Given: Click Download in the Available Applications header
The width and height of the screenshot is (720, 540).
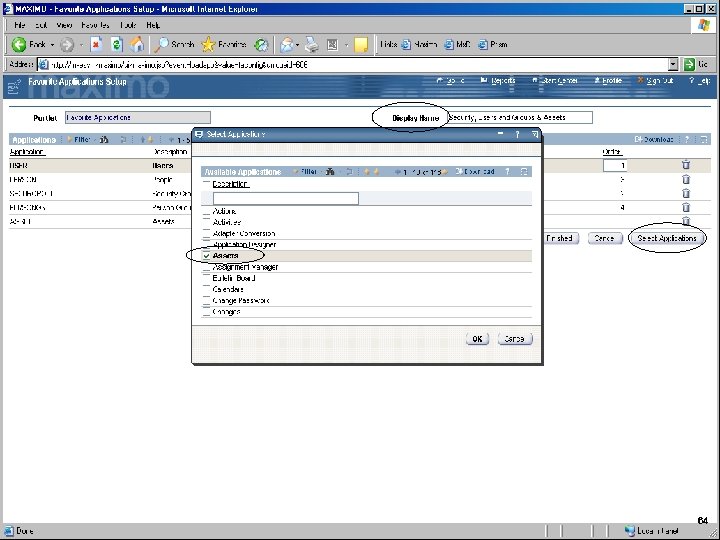Looking at the screenshot, I should coord(475,172).
